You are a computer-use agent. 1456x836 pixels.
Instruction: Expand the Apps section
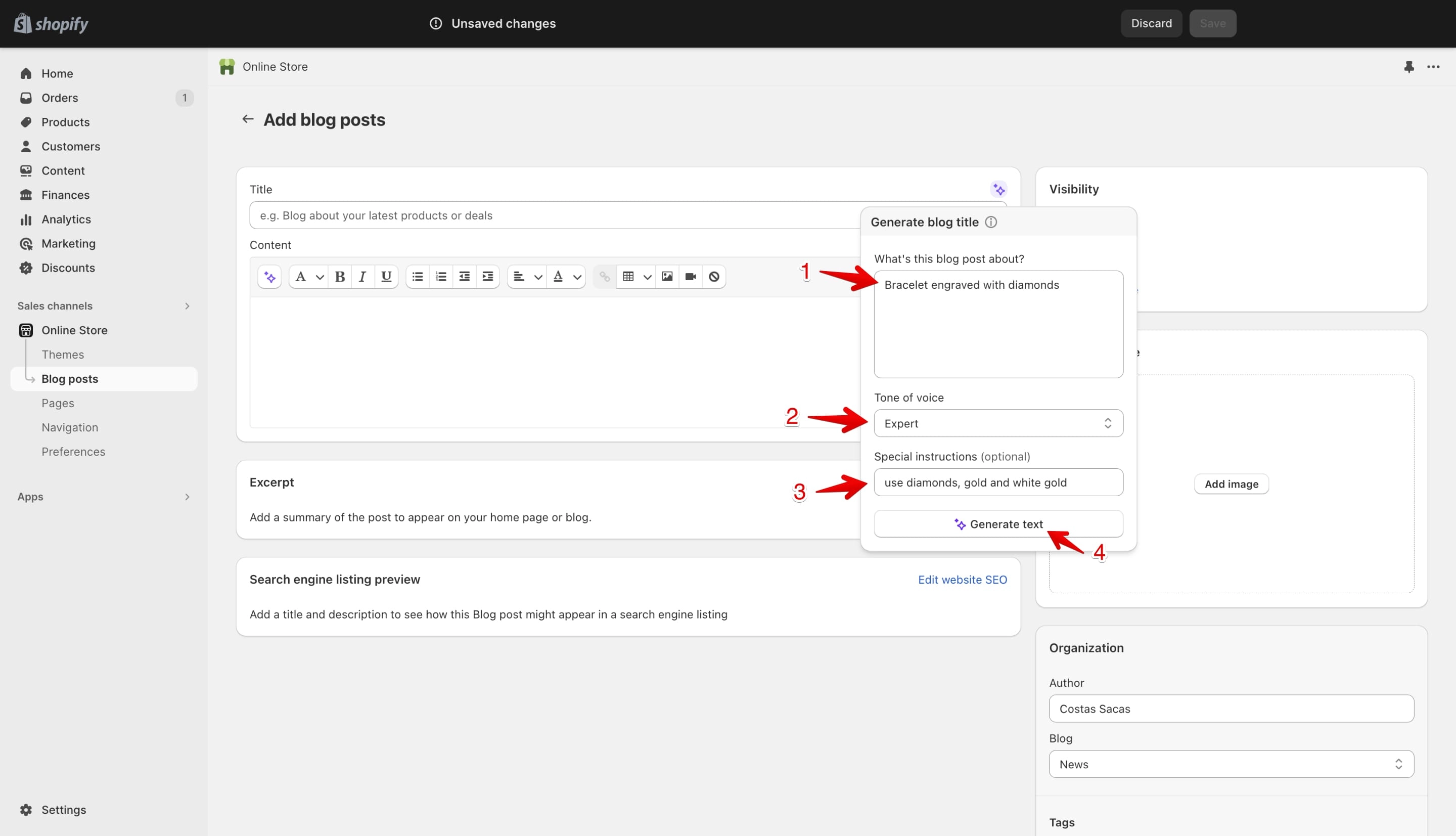pos(187,497)
